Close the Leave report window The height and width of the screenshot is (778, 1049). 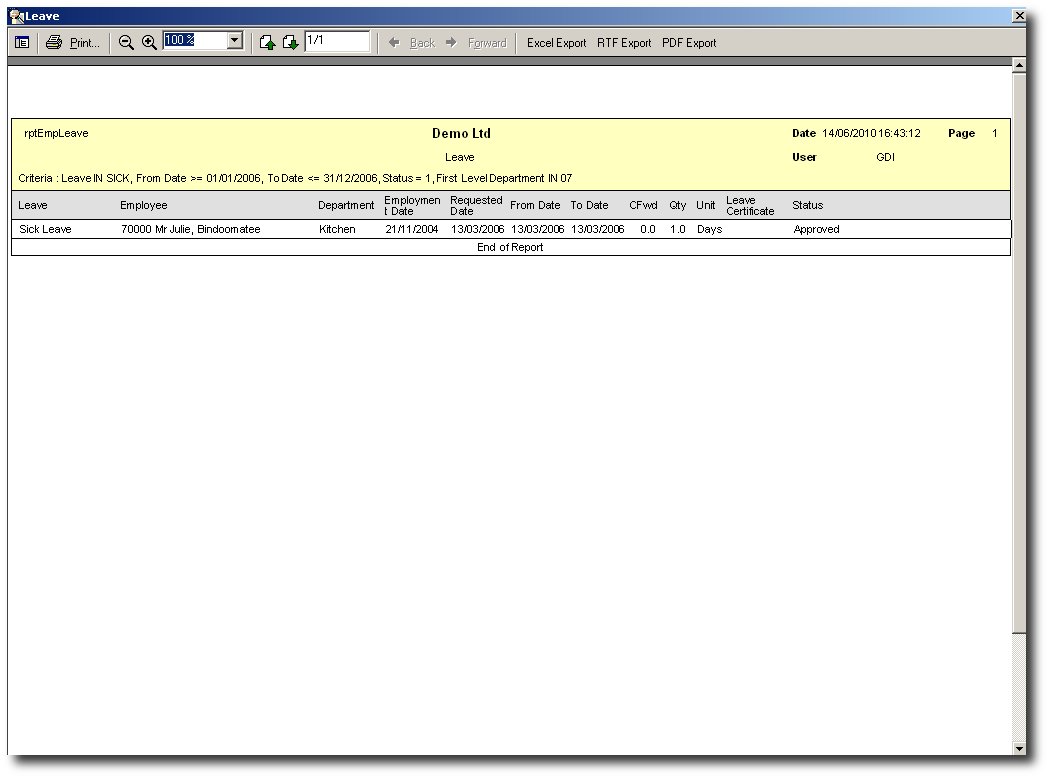pos(1019,16)
